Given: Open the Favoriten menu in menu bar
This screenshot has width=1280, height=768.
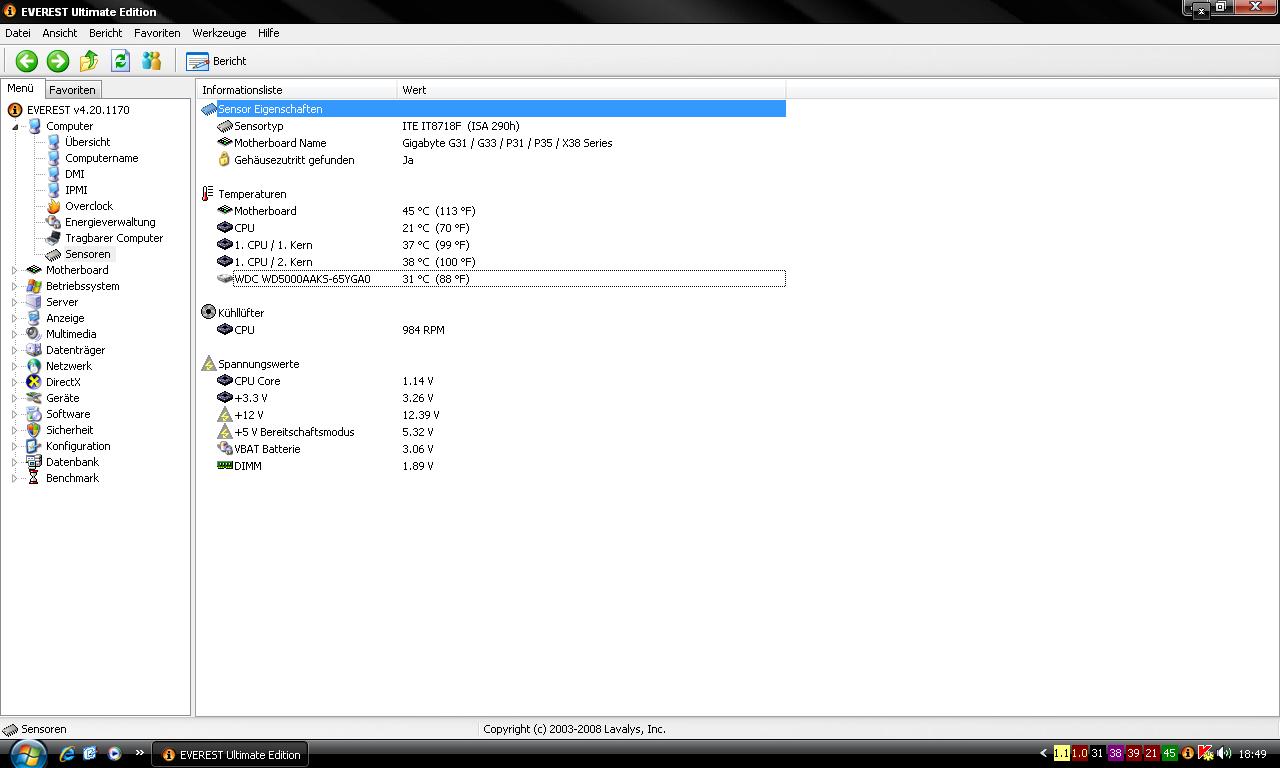Looking at the screenshot, I should coord(157,33).
